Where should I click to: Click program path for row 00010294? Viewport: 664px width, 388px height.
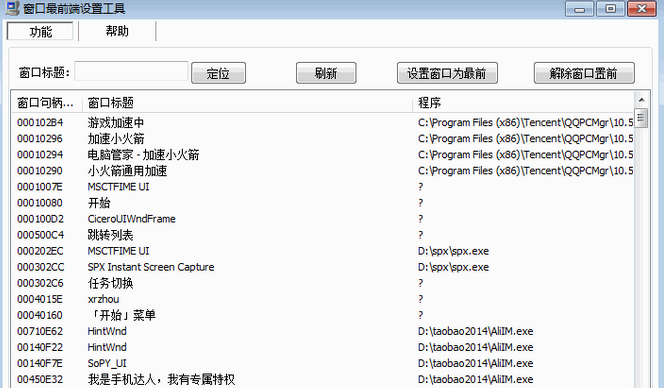click(x=526, y=155)
